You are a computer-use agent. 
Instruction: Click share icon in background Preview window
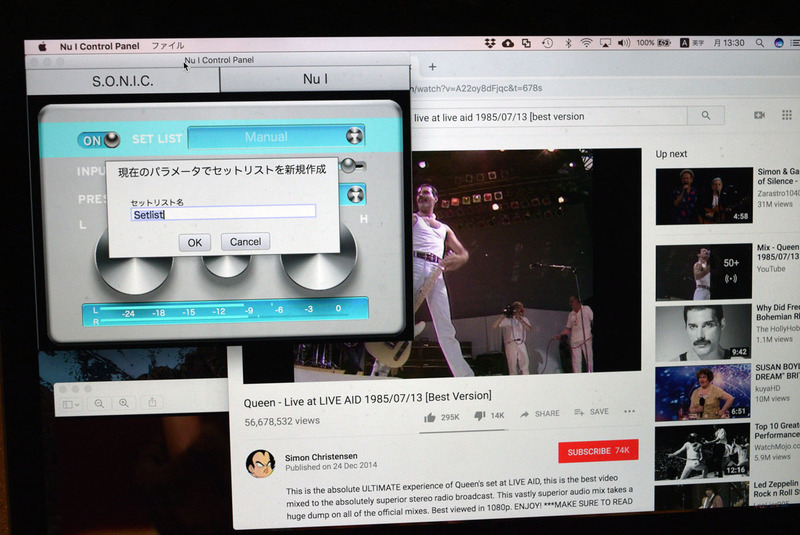point(152,402)
